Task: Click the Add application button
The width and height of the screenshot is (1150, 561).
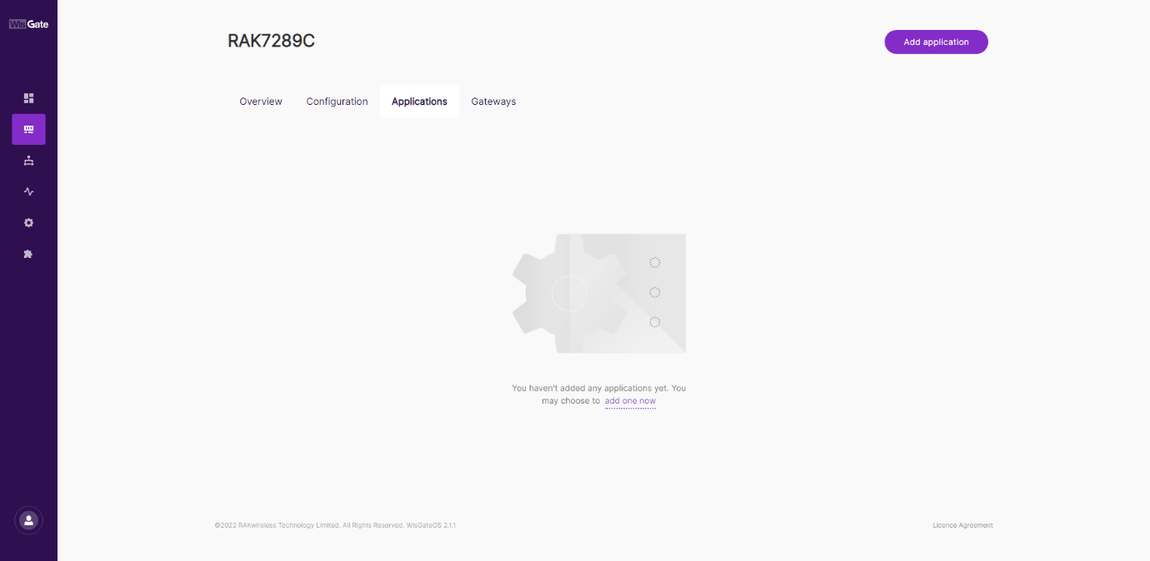Action: (936, 42)
